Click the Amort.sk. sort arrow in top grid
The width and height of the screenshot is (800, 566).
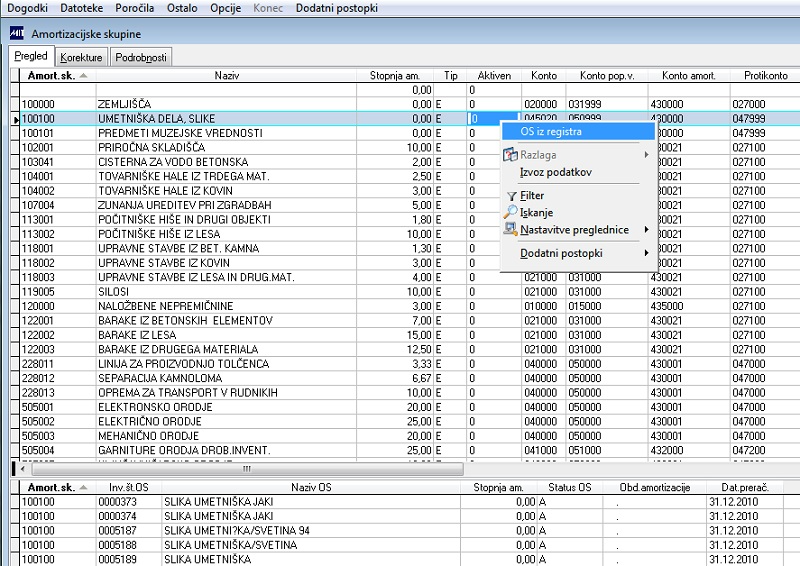[x=83, y=76]
